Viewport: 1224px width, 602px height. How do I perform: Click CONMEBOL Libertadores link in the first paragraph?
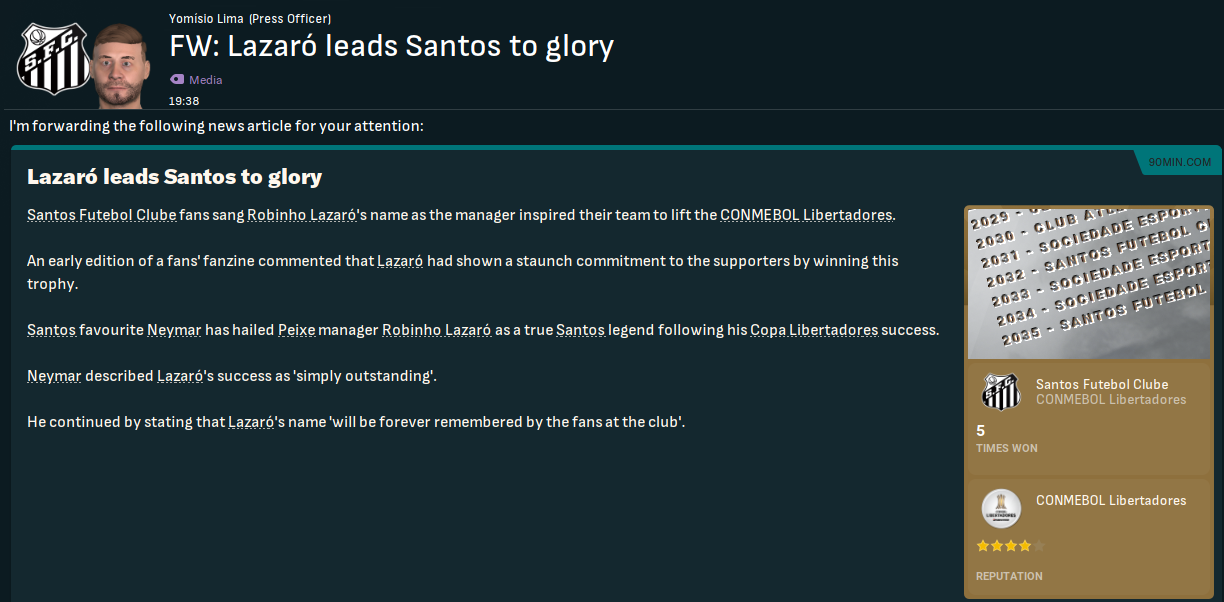806,215
